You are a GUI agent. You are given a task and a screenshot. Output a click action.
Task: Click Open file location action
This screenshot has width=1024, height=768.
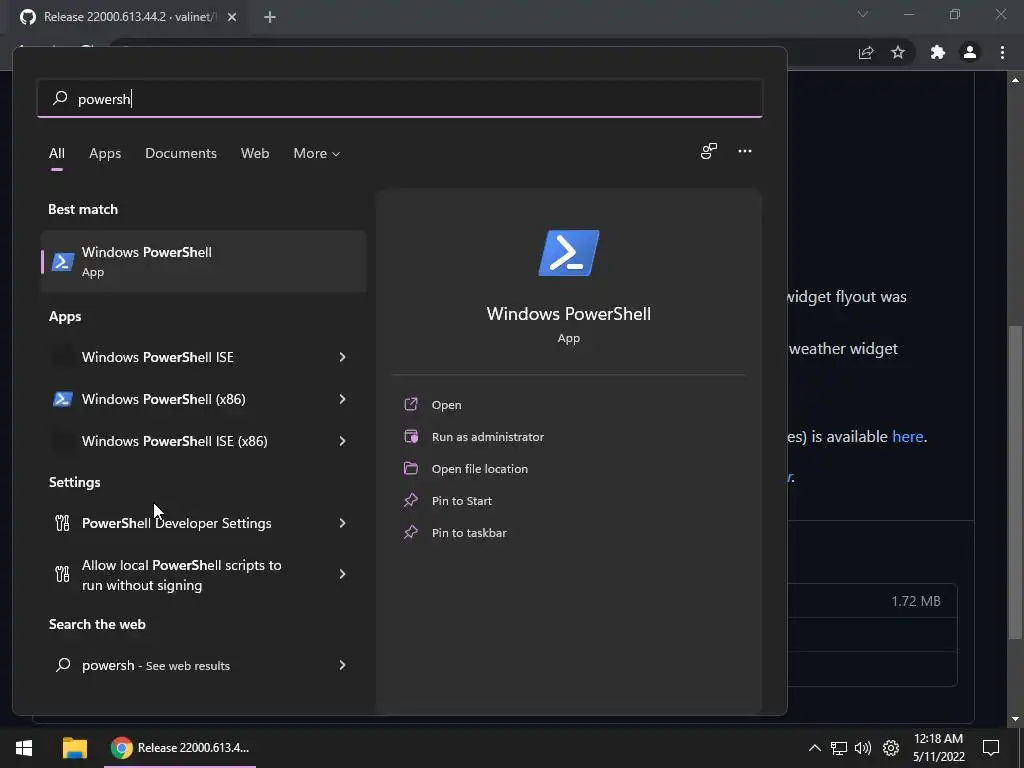(x=480, y=469)
